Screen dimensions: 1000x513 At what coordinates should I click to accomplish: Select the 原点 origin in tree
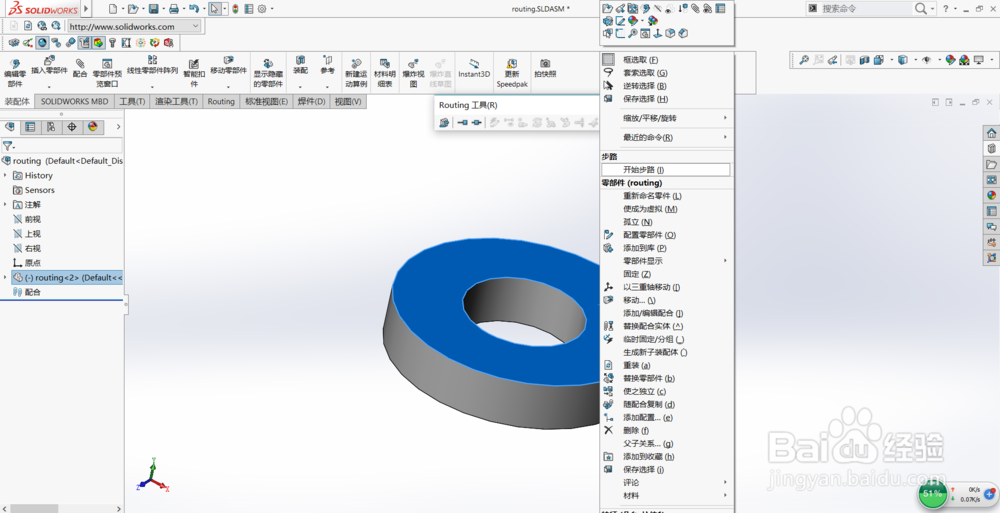pyautogui.click(x=33, y=263)
